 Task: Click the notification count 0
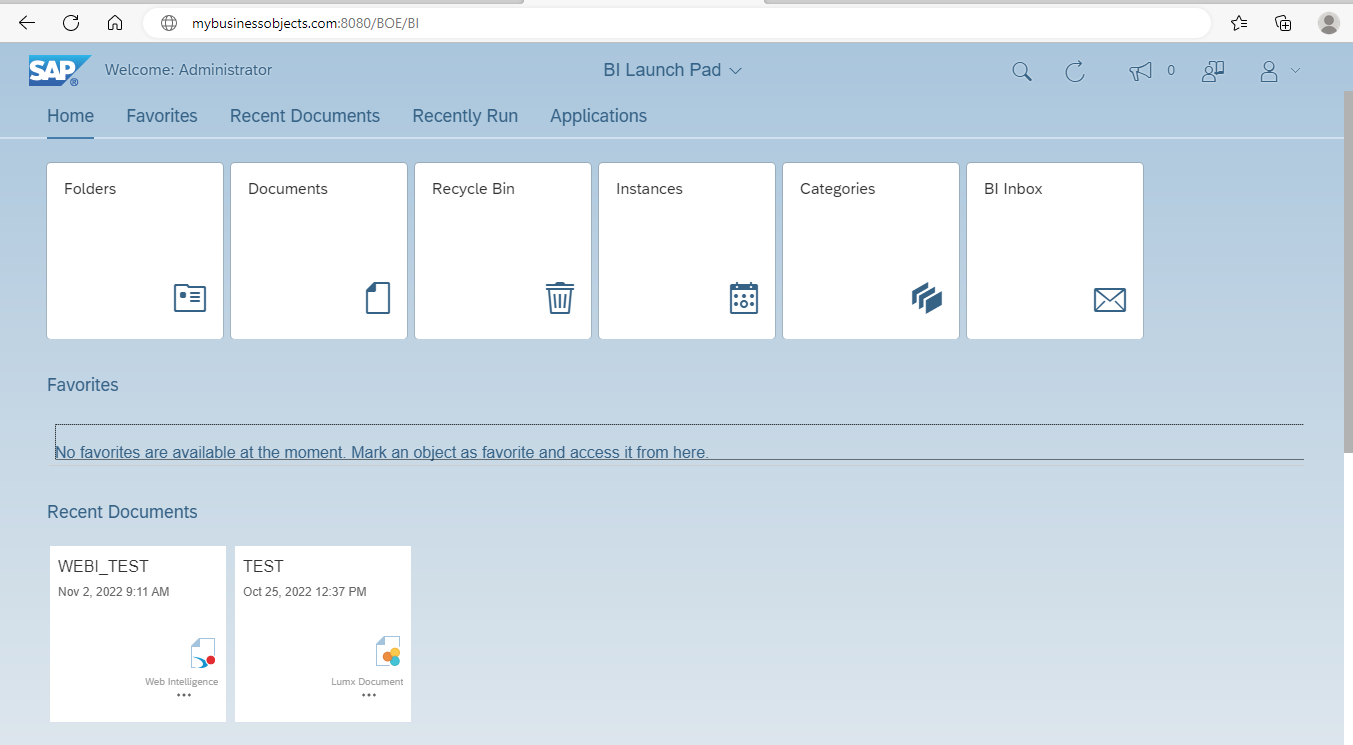tap(1171, 71)
